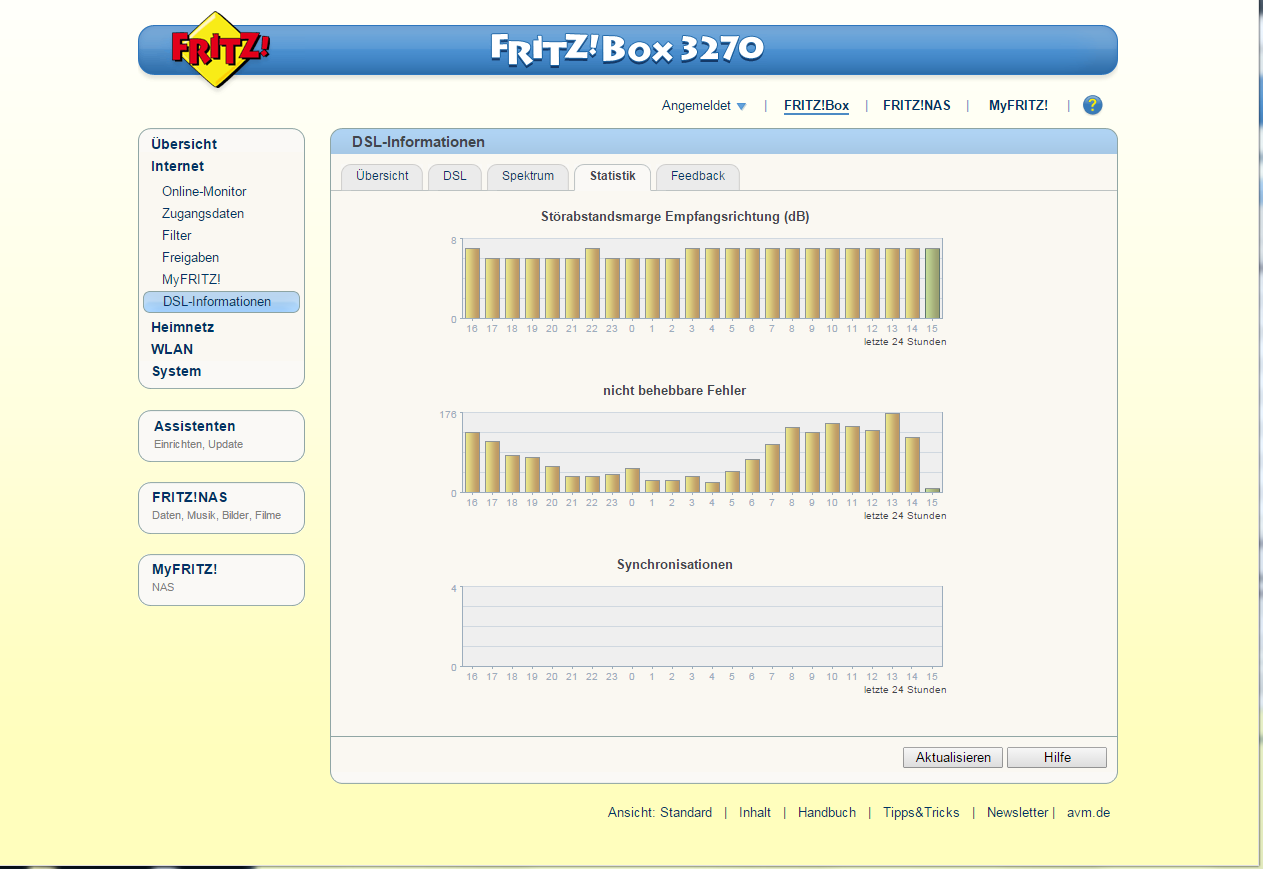Click the 176 axis value label
The height and width of the screenshot is (869, 1263).
tap(448, 414)
